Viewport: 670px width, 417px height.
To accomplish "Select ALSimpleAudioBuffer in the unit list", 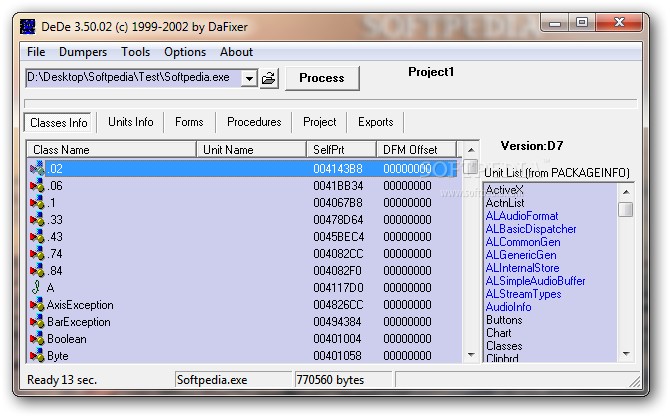I will click(535, 281).
